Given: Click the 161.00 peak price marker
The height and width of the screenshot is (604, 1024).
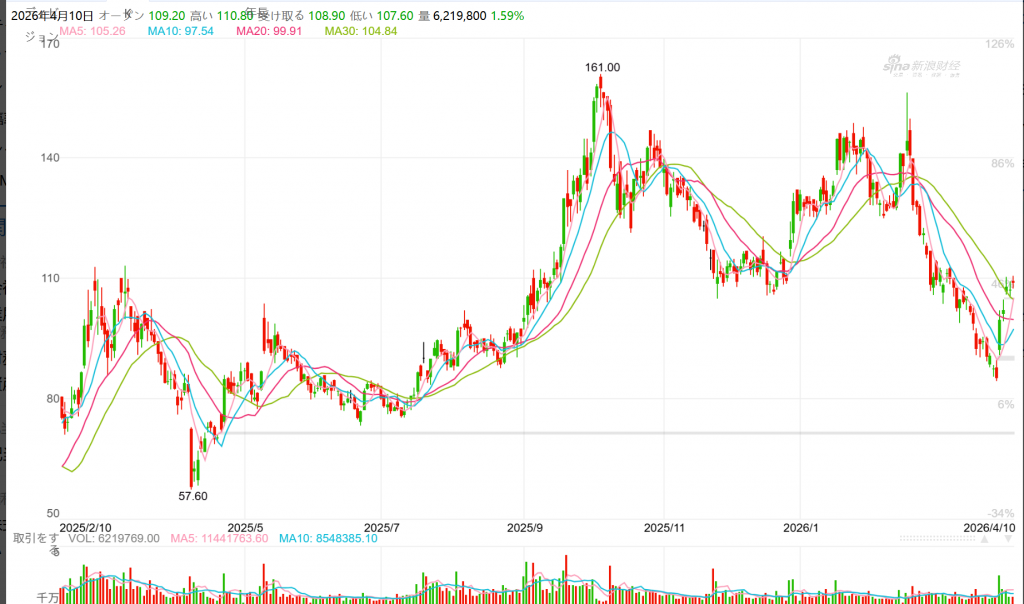Looking at the screenshot, I should tap(602, 67).
